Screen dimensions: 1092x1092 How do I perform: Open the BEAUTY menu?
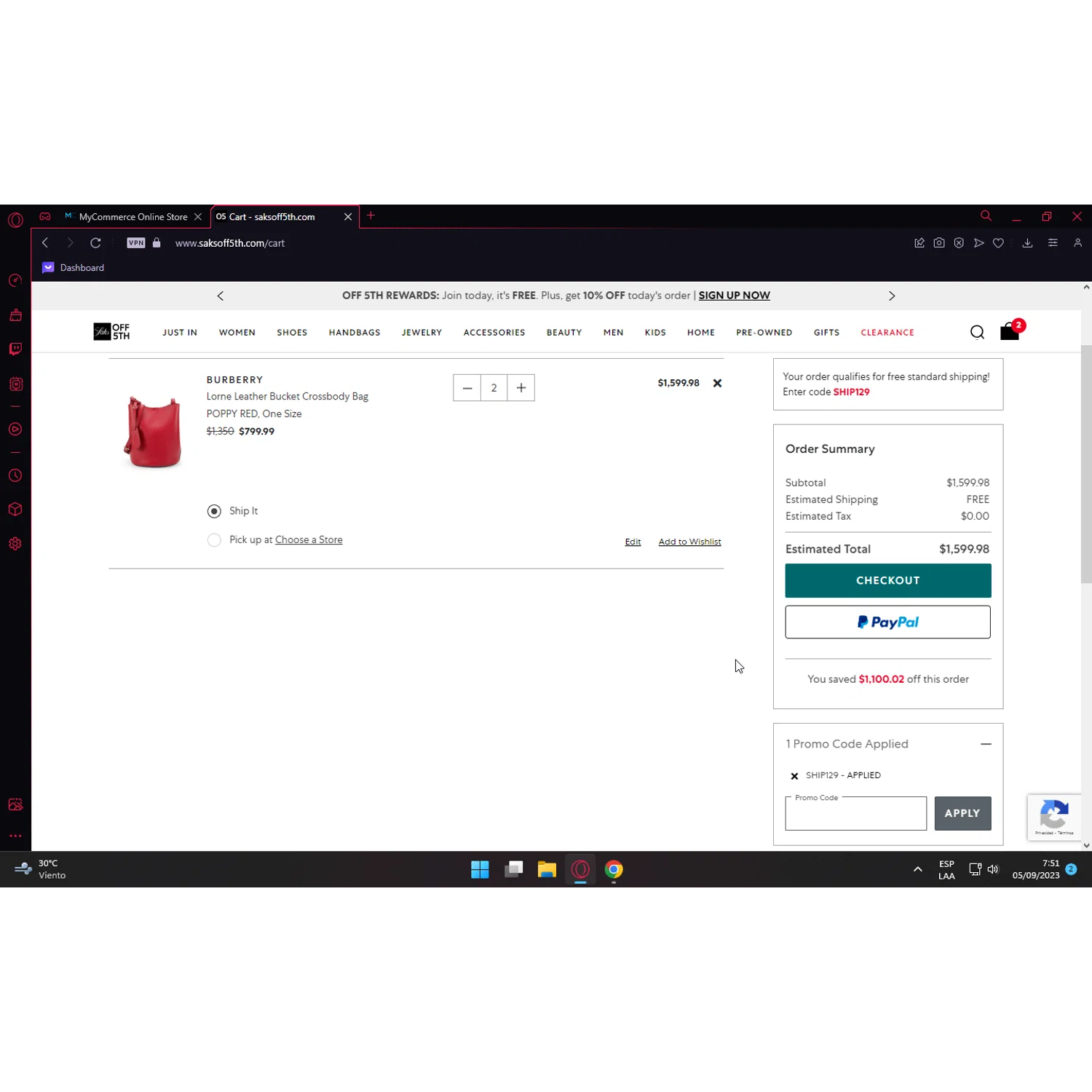pos(564,333)
